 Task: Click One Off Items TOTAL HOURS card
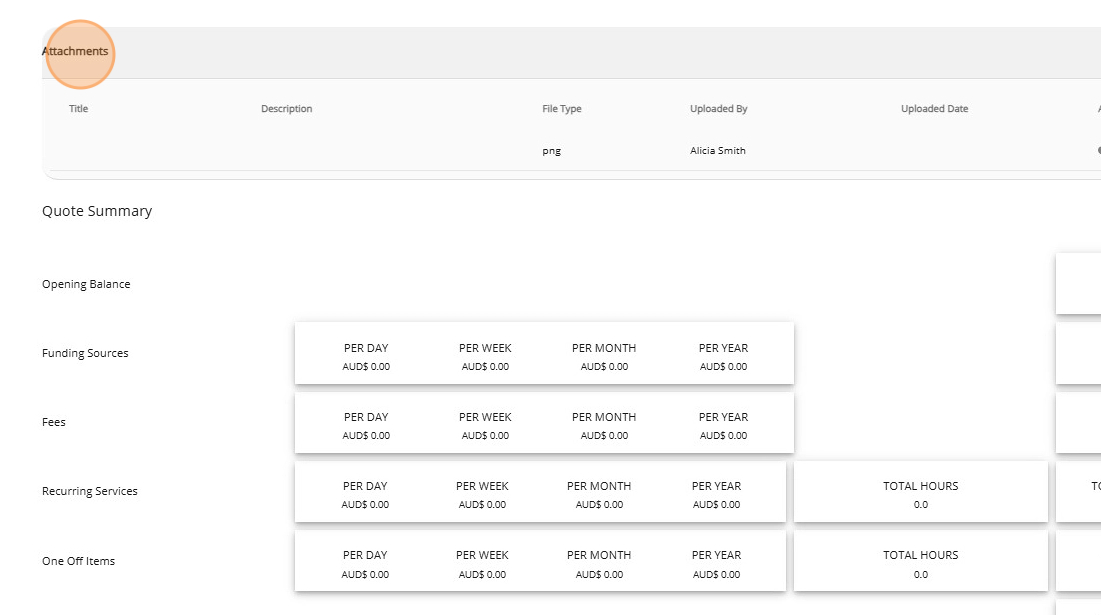tap(920, 561)
